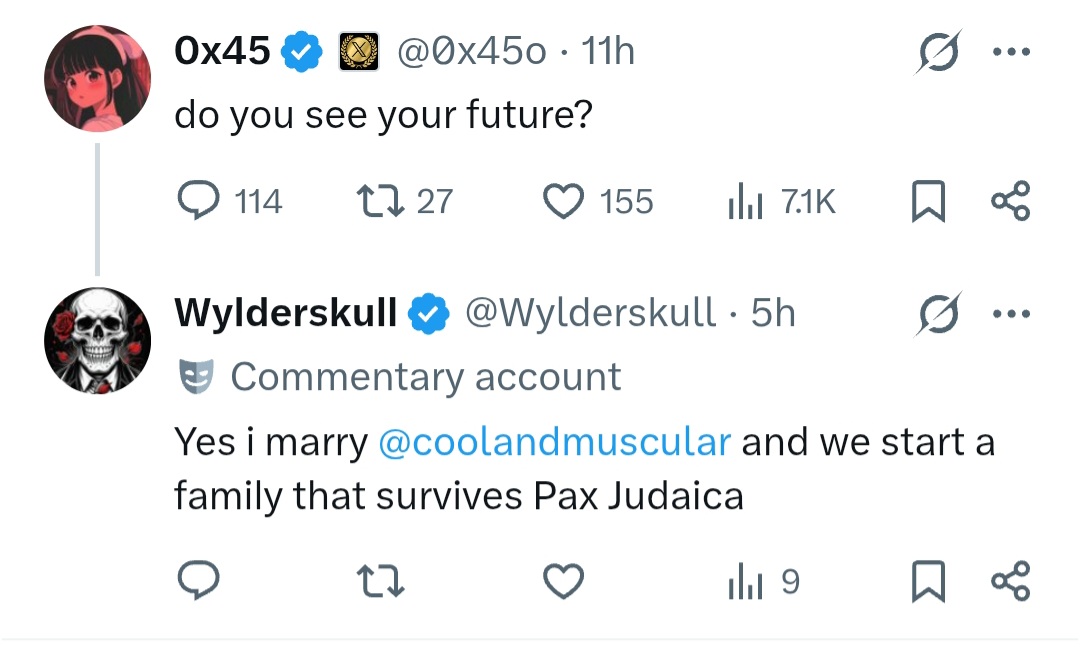Image resolution: width=1080 pixels, height=648 pixels.
Task: View analytics on Wylderskull's reply
Action: point(746,581)
